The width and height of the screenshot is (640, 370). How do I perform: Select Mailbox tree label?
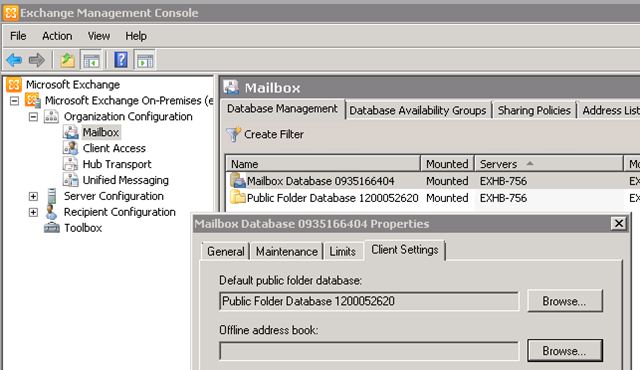(101, 133)
